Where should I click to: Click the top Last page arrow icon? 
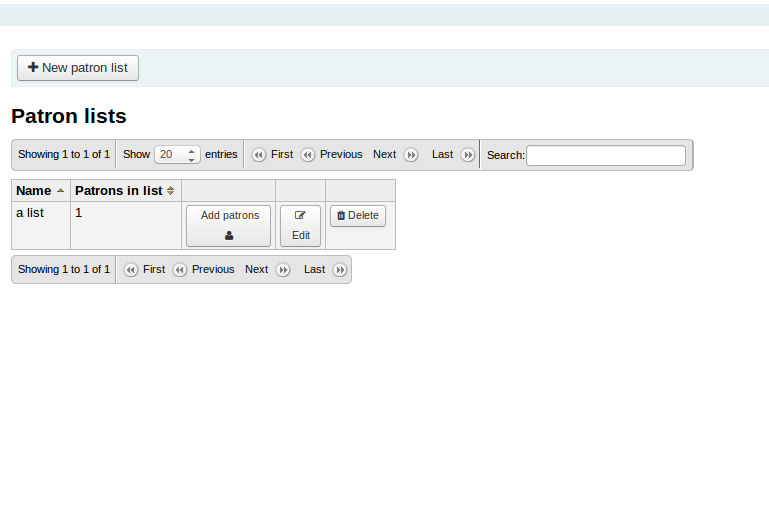click(x=467, y=155)
